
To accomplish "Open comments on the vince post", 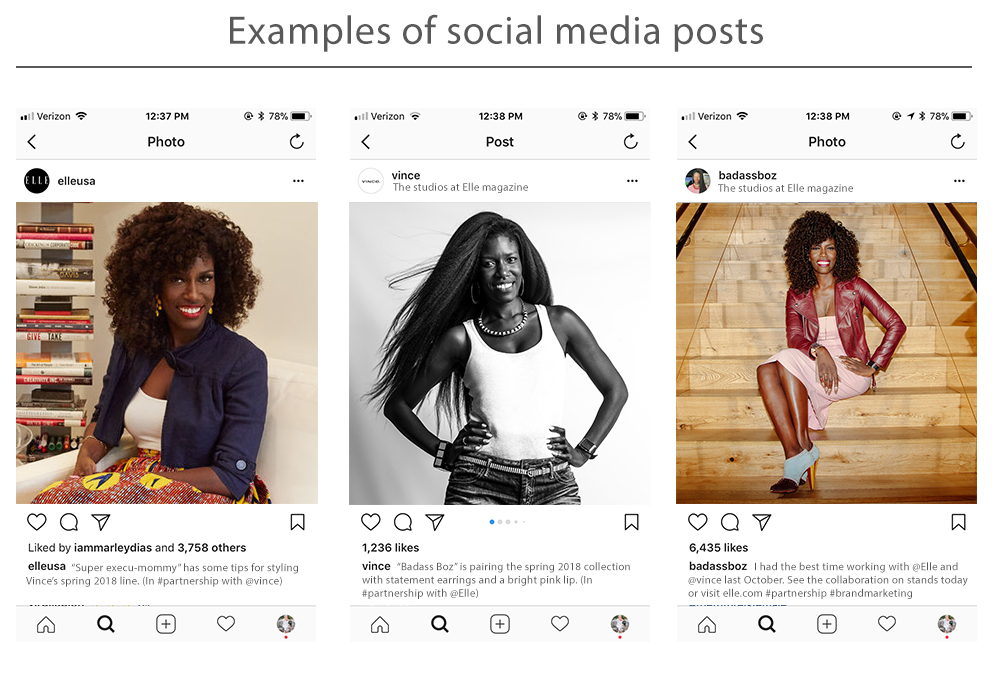I will pos(403,522).
